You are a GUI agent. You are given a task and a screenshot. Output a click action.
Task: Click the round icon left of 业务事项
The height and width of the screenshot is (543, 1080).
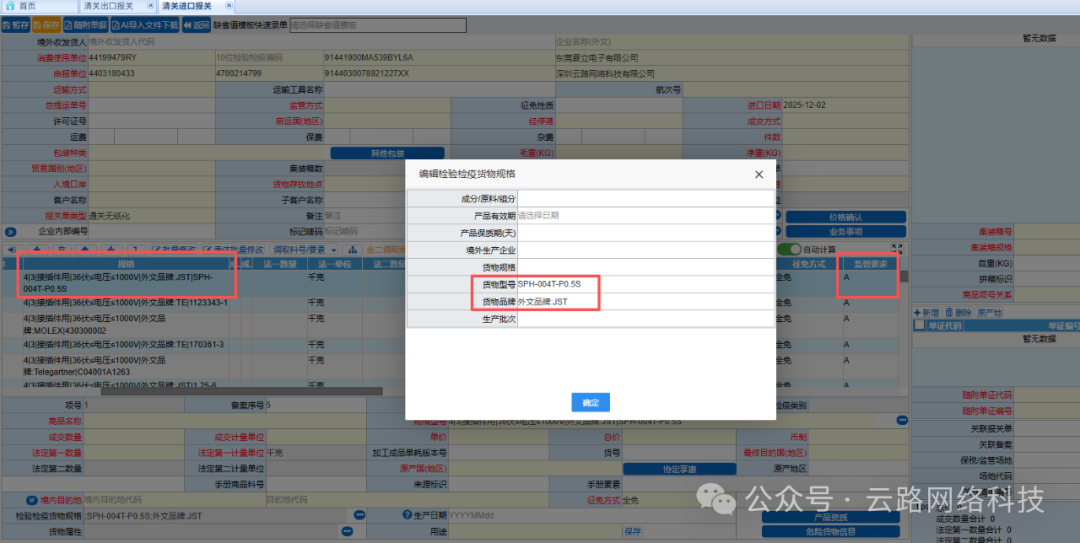click(x=778, y=232)
